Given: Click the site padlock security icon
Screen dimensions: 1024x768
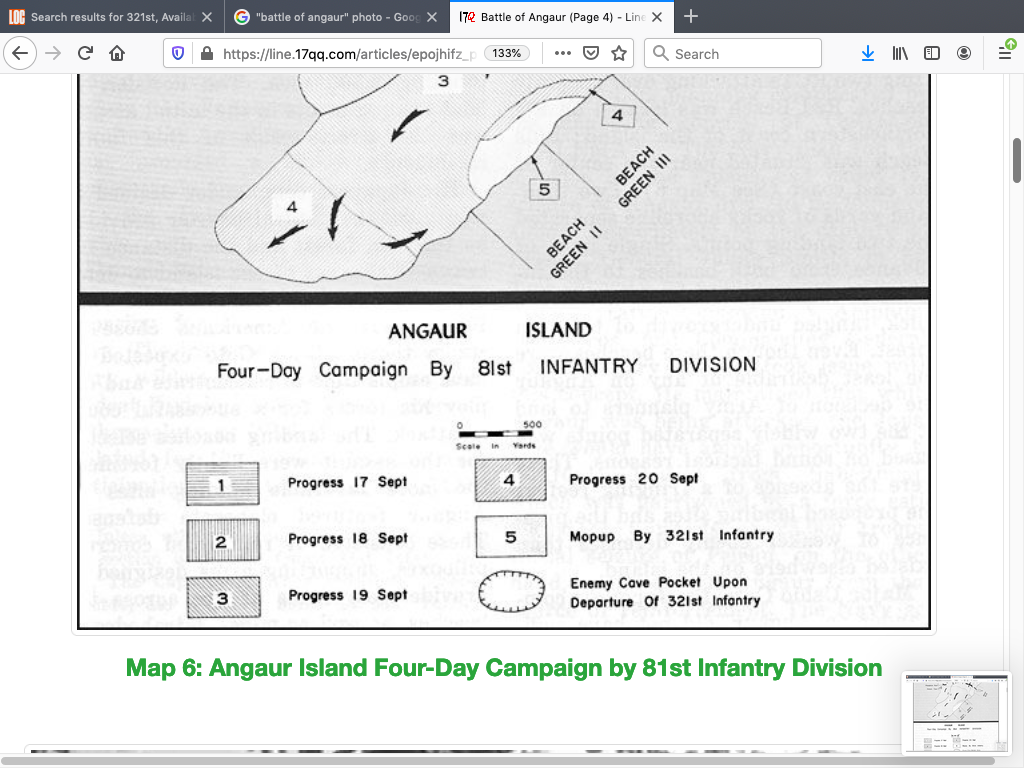Looking at the screenshot, I should pyautogui.click(x=205, y=54).
